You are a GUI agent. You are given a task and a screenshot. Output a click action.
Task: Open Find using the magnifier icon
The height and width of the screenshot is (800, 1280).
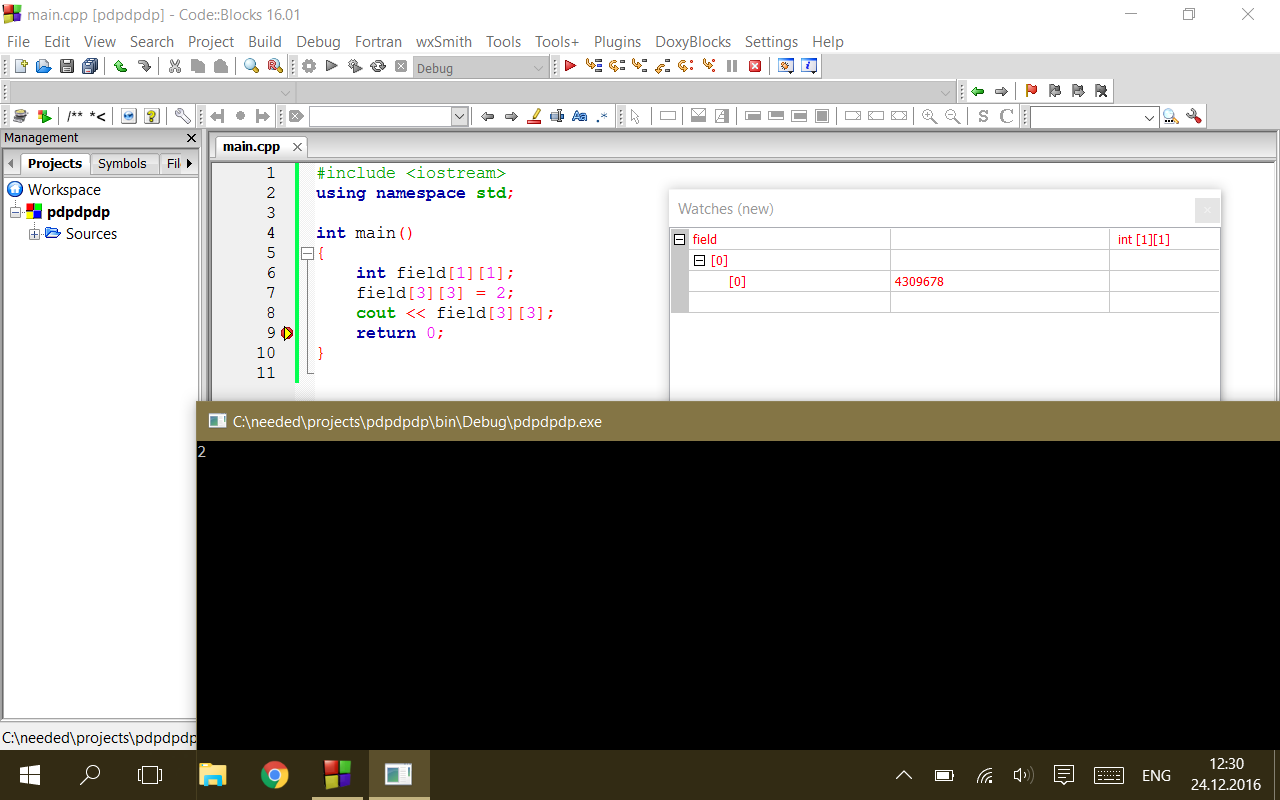(x=251, y=67)
